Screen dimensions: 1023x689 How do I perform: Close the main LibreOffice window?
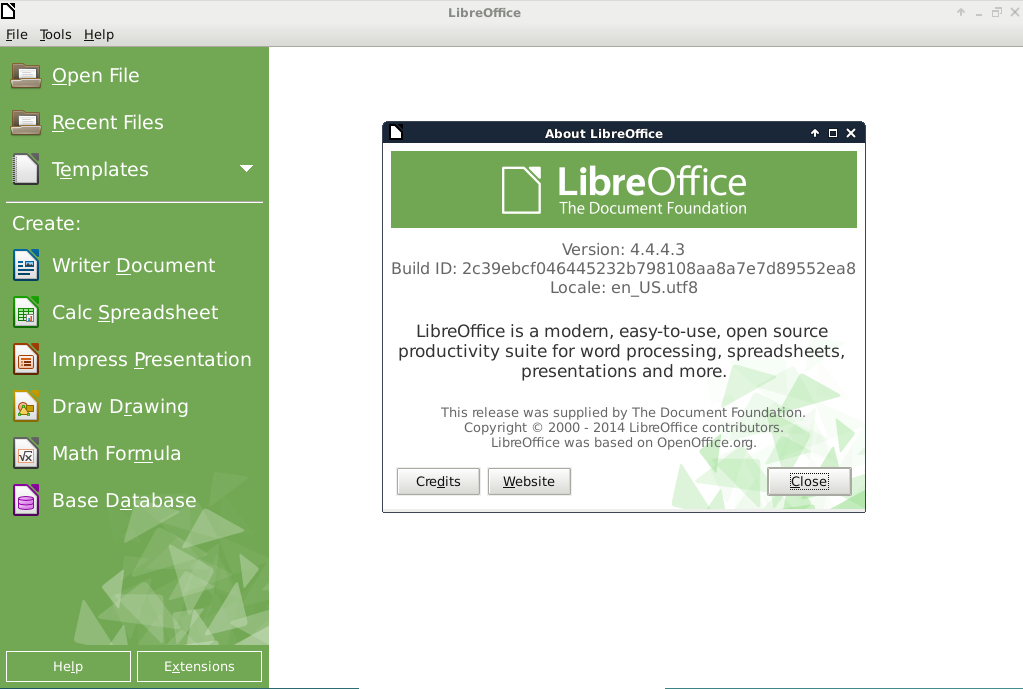[1015, 12]
